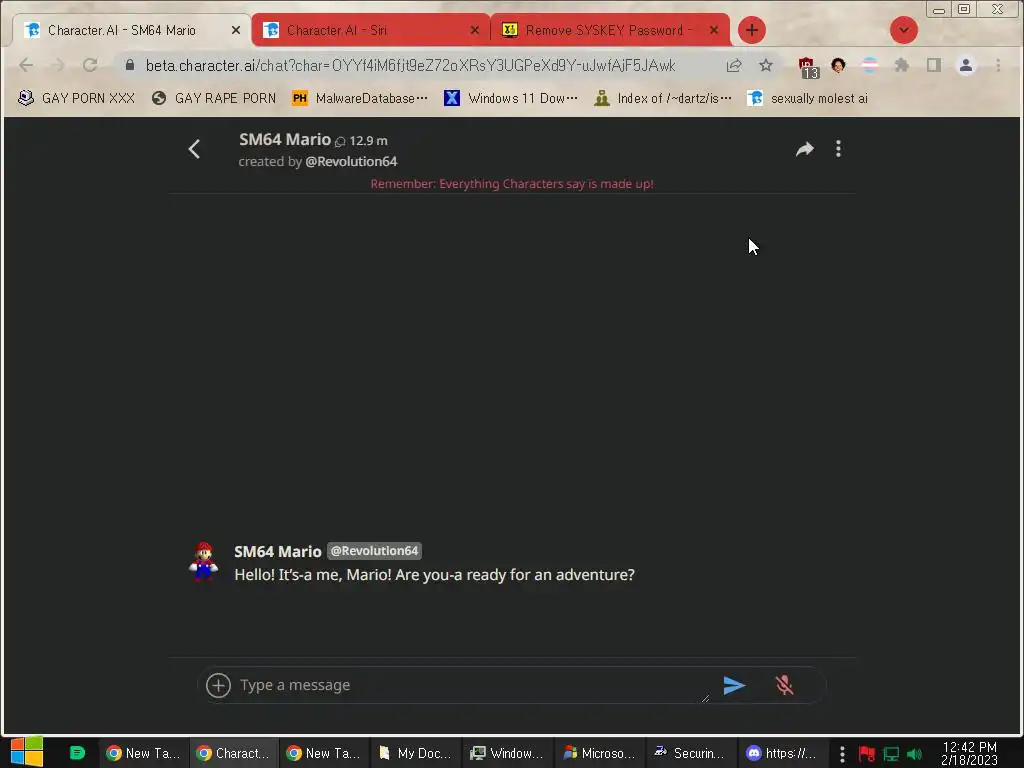Select Mario's greeting message text

(x=434, y=575)
